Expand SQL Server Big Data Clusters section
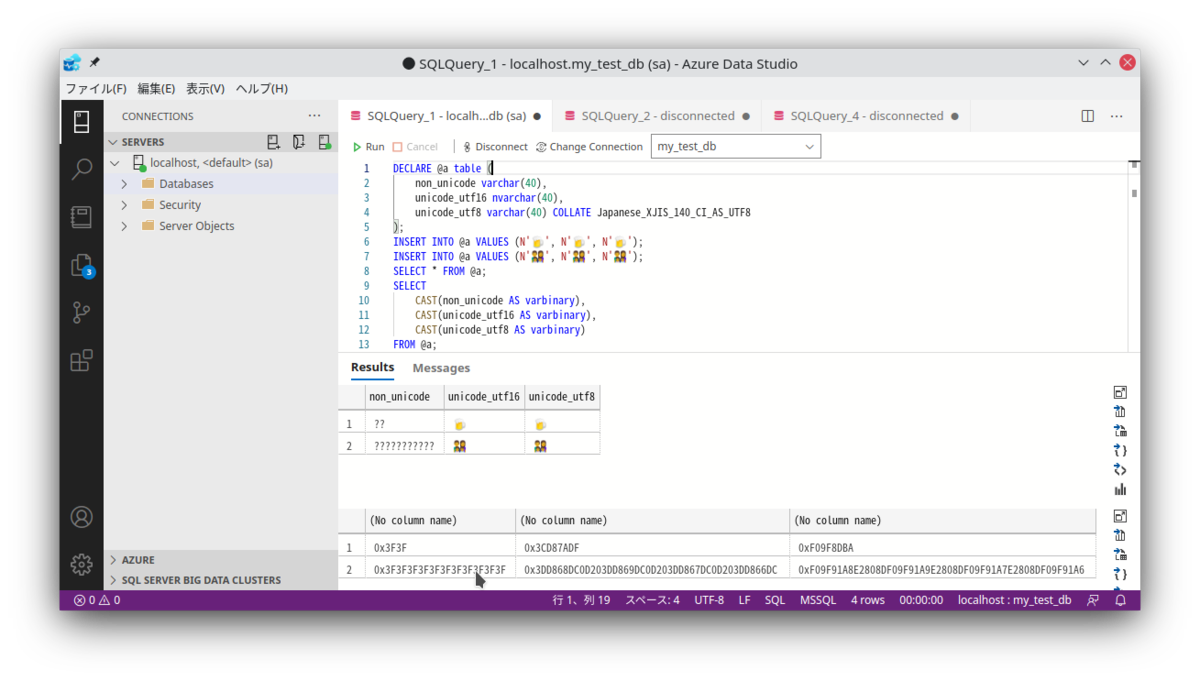 click(x=220, y=580)
